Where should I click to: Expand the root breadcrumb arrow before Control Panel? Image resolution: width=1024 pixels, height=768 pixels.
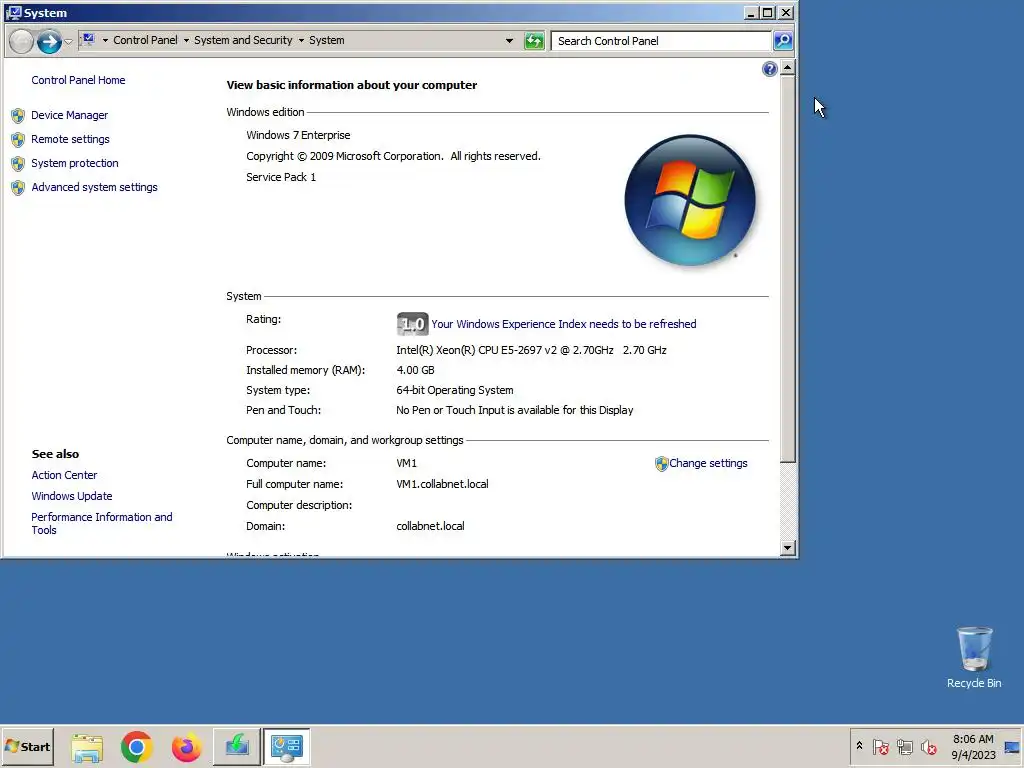point(105,40)
